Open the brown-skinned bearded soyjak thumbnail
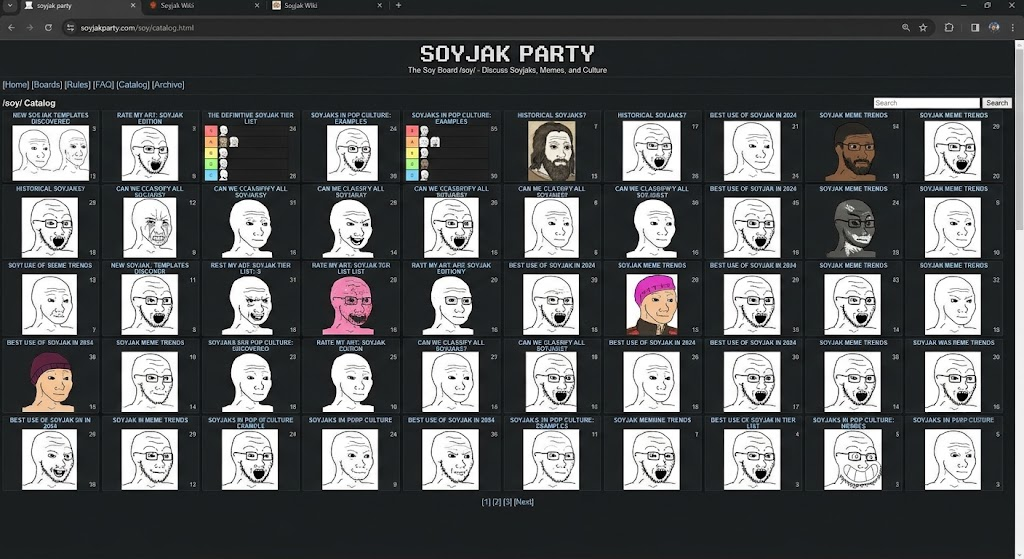 (x=852, y=152)
